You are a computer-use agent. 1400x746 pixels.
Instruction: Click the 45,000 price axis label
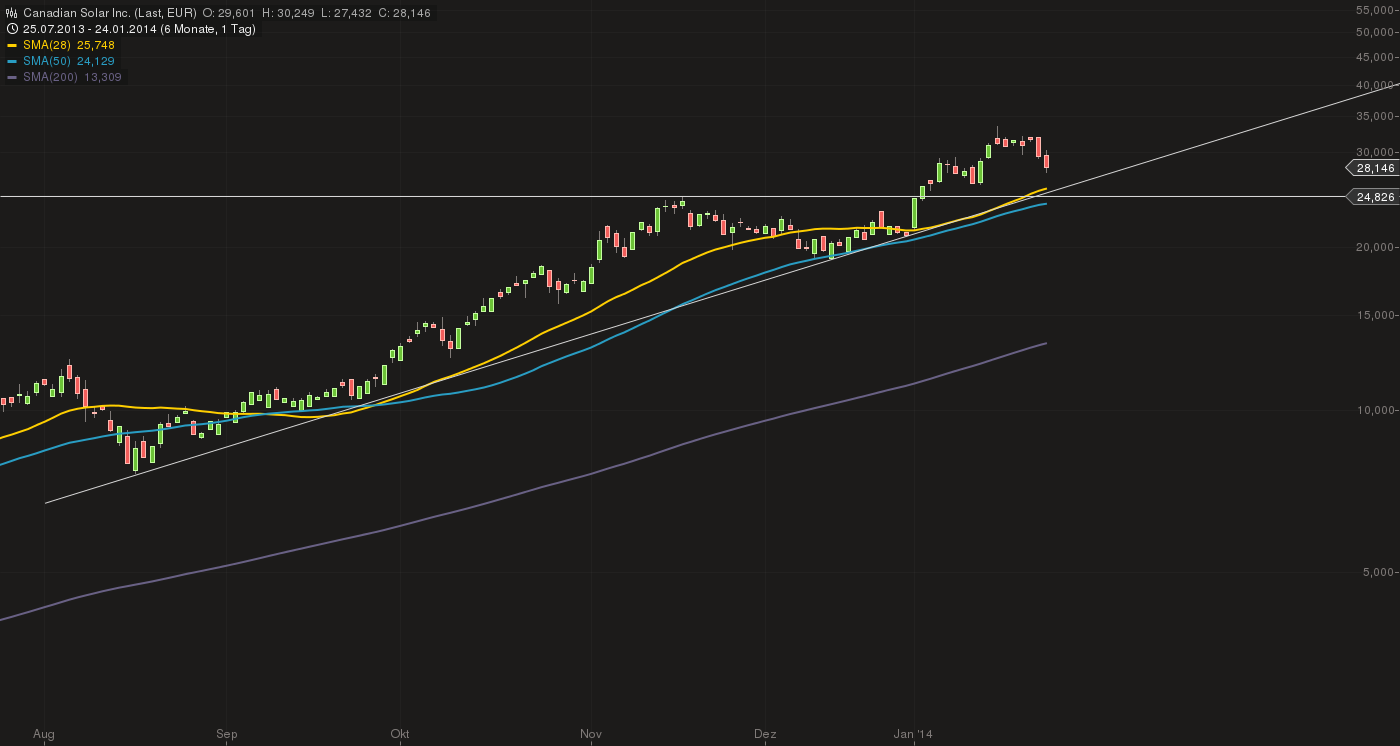point(1377,57)
